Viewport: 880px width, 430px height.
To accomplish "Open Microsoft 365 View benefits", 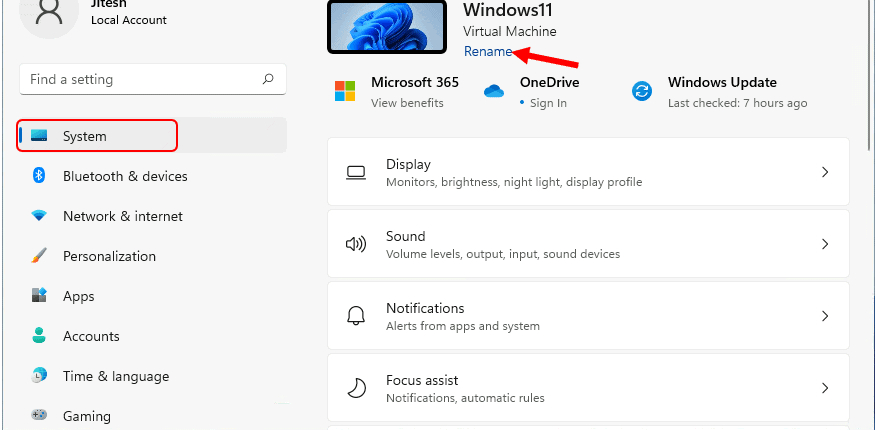I will 407,103.
